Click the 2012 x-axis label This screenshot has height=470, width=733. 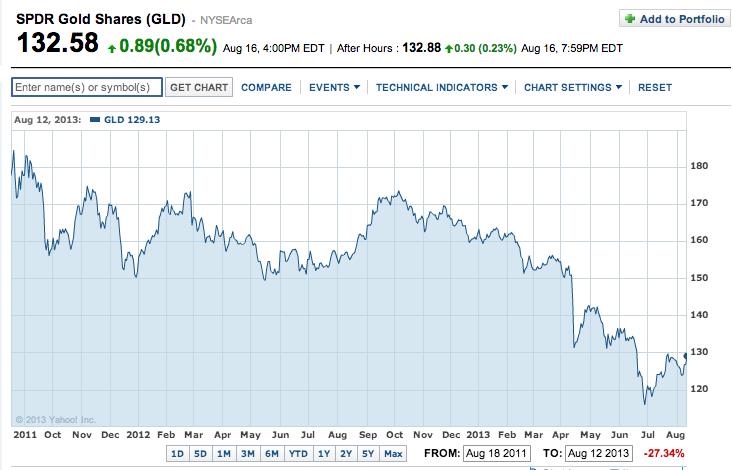coord(138,435)
